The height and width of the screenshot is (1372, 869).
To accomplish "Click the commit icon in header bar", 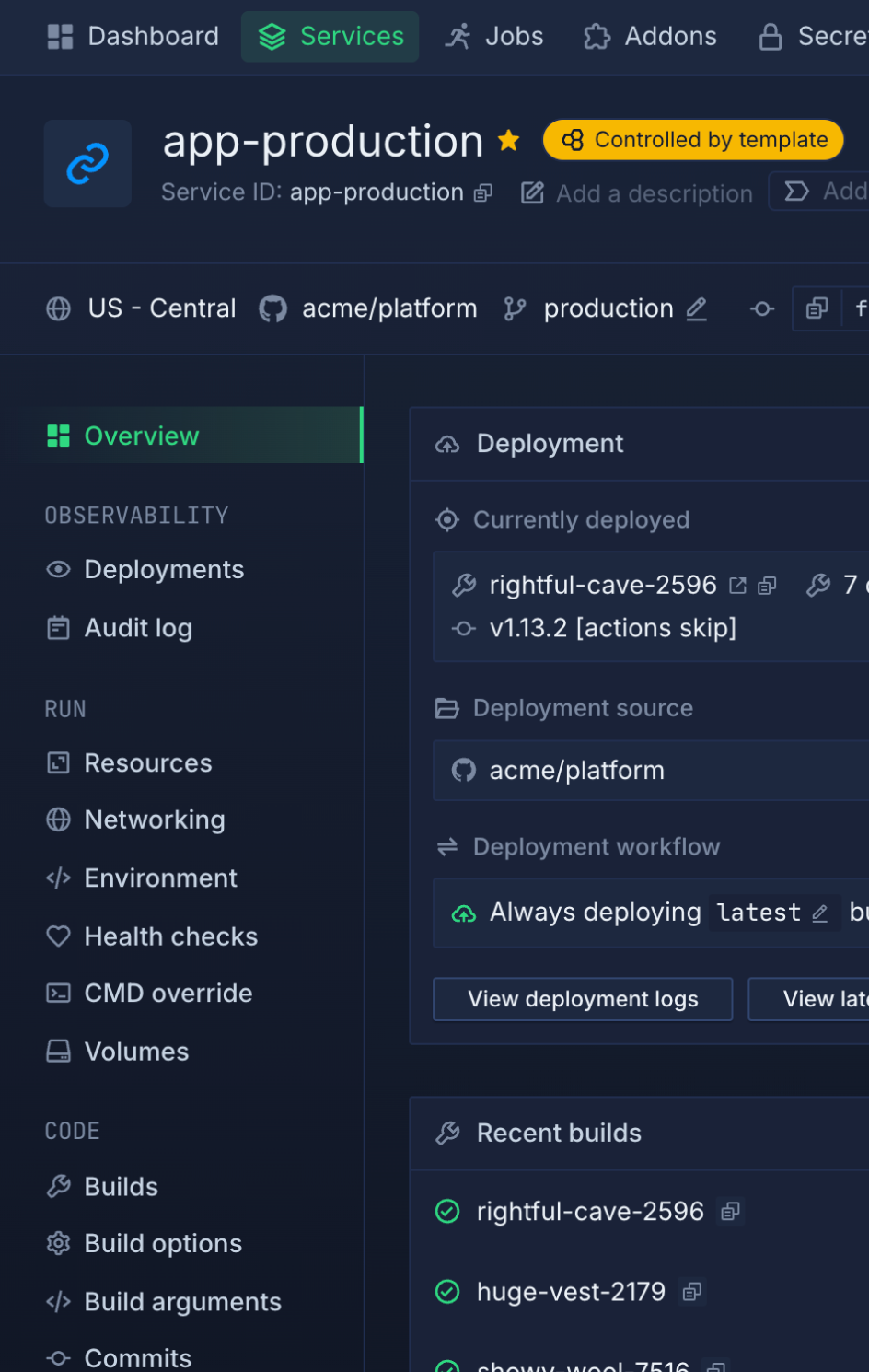I will 762,309.
